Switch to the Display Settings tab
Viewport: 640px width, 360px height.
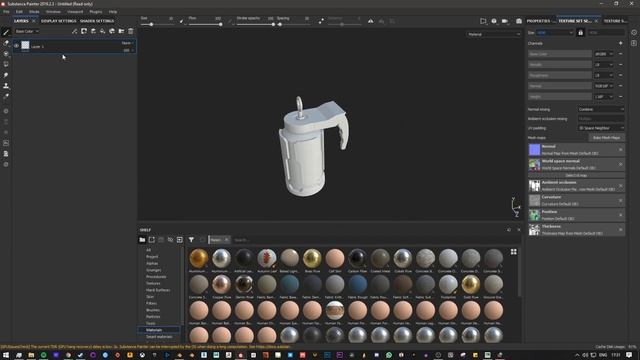(58, 21)
